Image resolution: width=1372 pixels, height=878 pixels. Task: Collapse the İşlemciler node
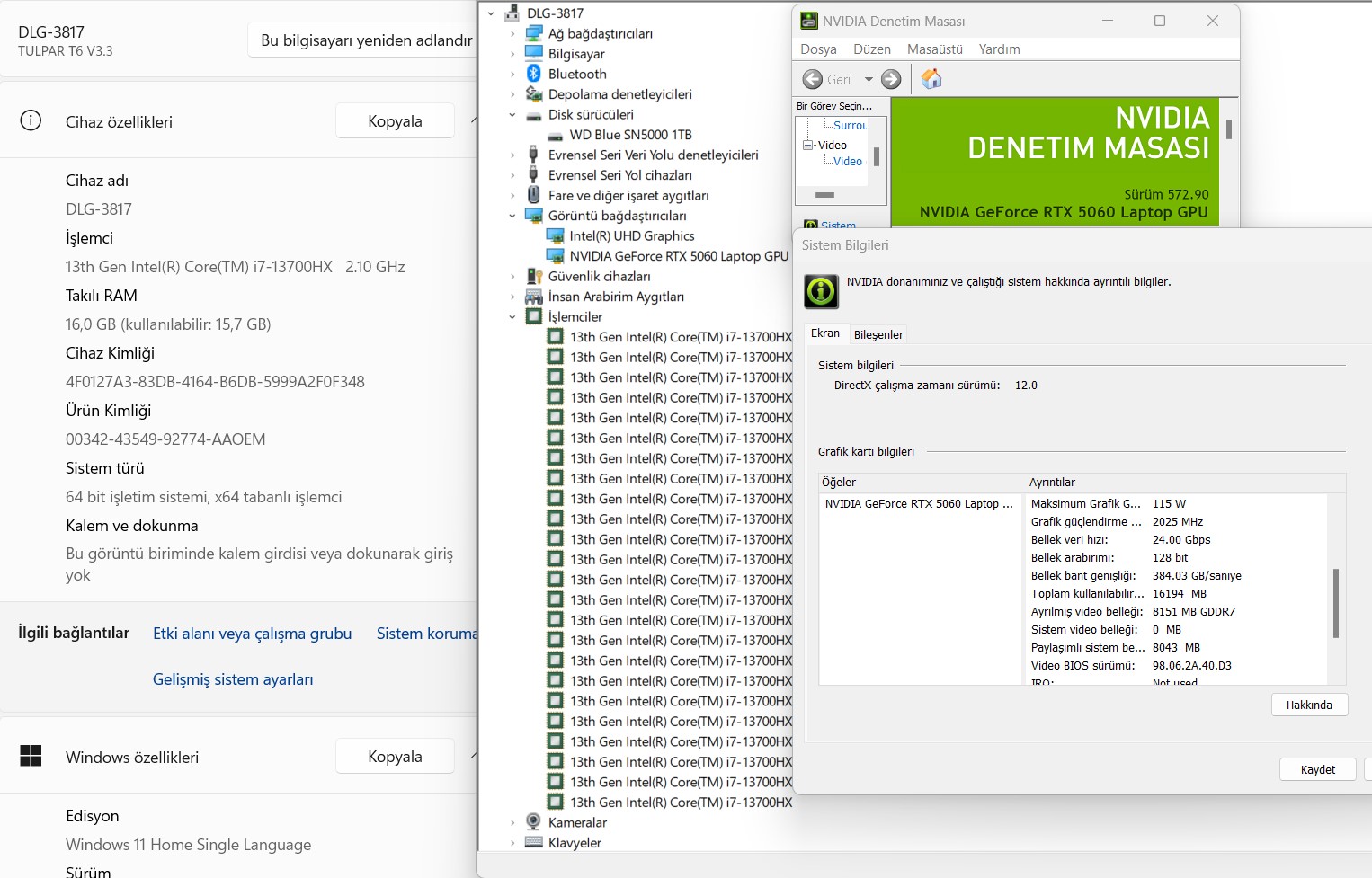click(512, 316)
